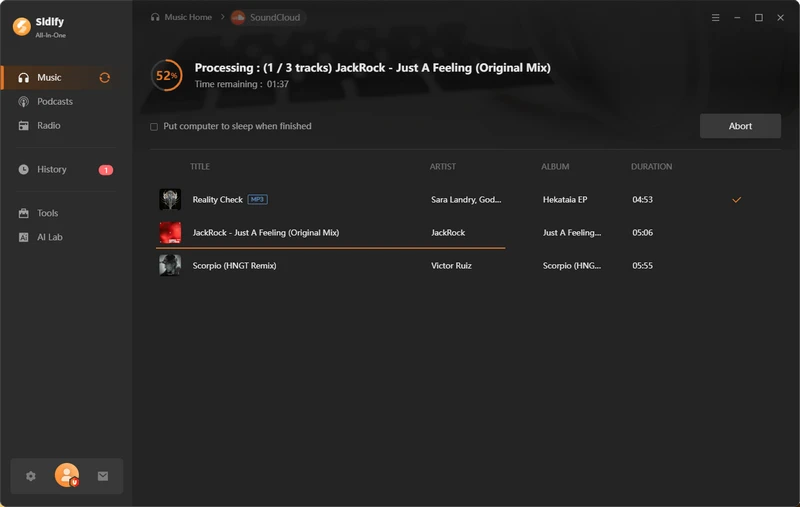The height and width of the screenshot is (507, 800).
Task: Abort the conversion process
Action: pos(740,126)
